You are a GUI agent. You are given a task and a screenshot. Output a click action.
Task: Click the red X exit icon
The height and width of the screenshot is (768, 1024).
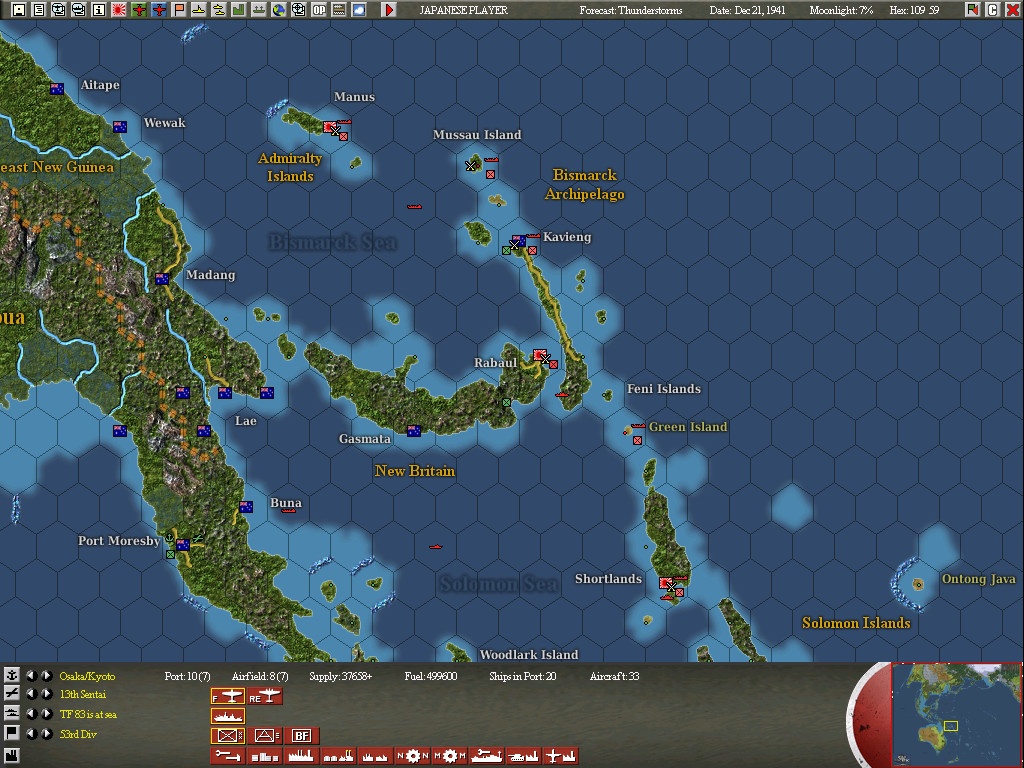1012,10
